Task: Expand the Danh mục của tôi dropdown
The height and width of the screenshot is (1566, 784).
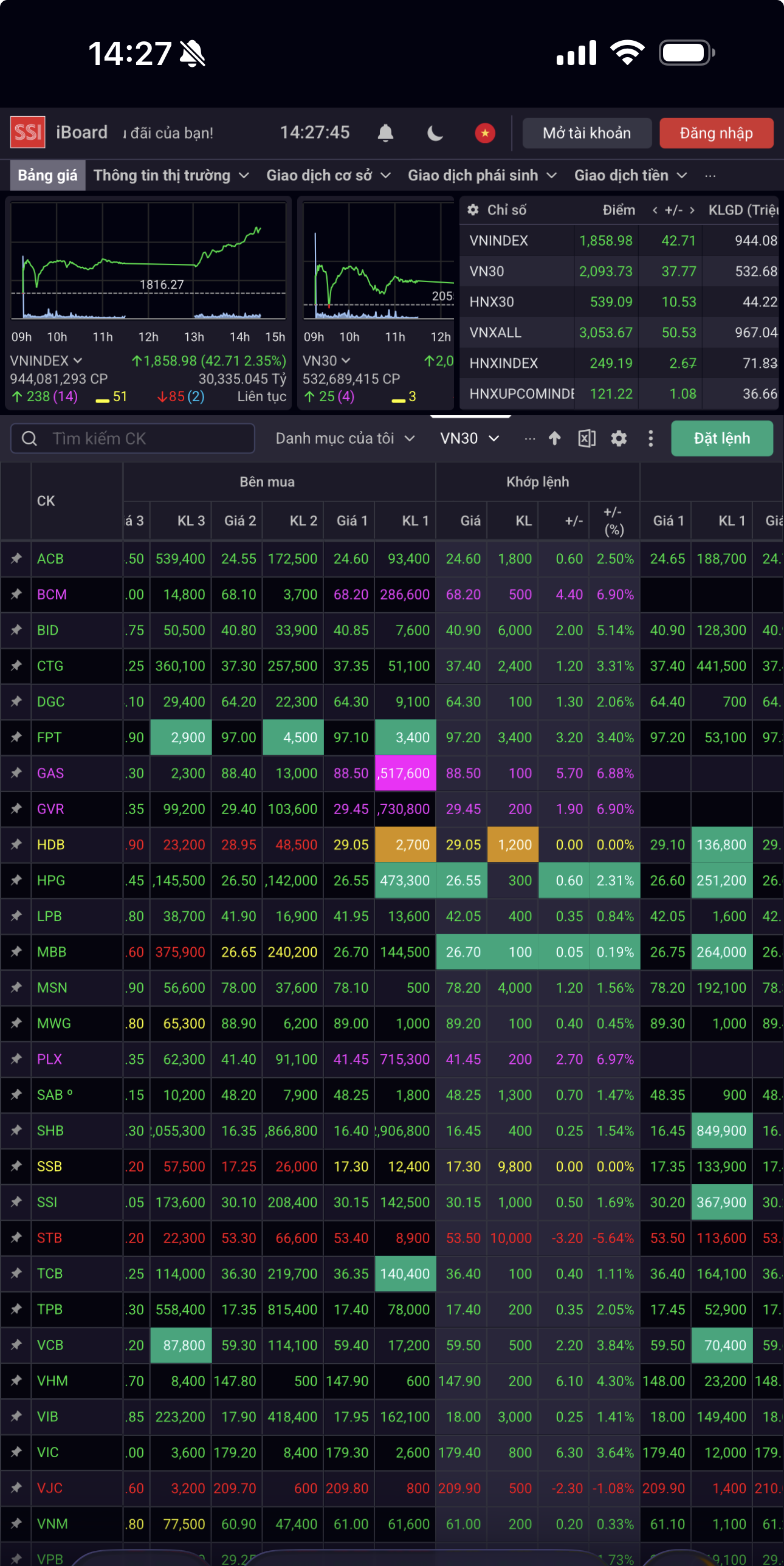Action: point(345,438)
